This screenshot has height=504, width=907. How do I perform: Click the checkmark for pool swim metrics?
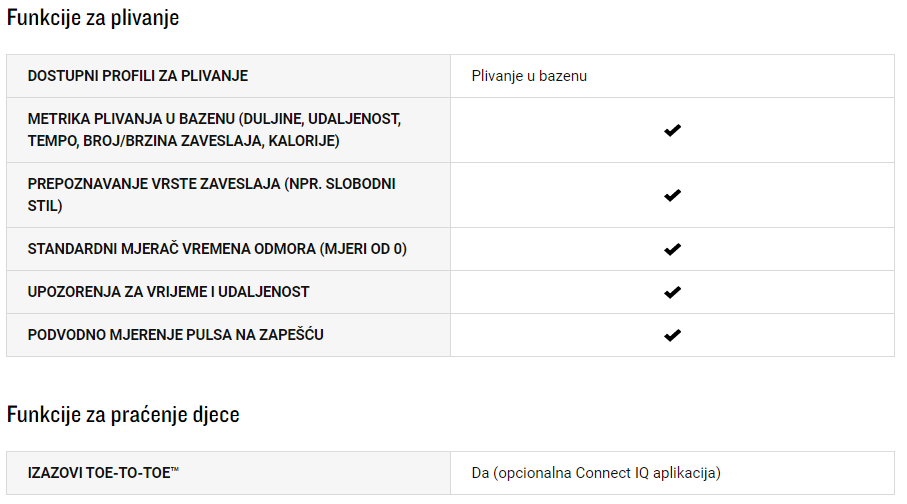tap(672, 130)
